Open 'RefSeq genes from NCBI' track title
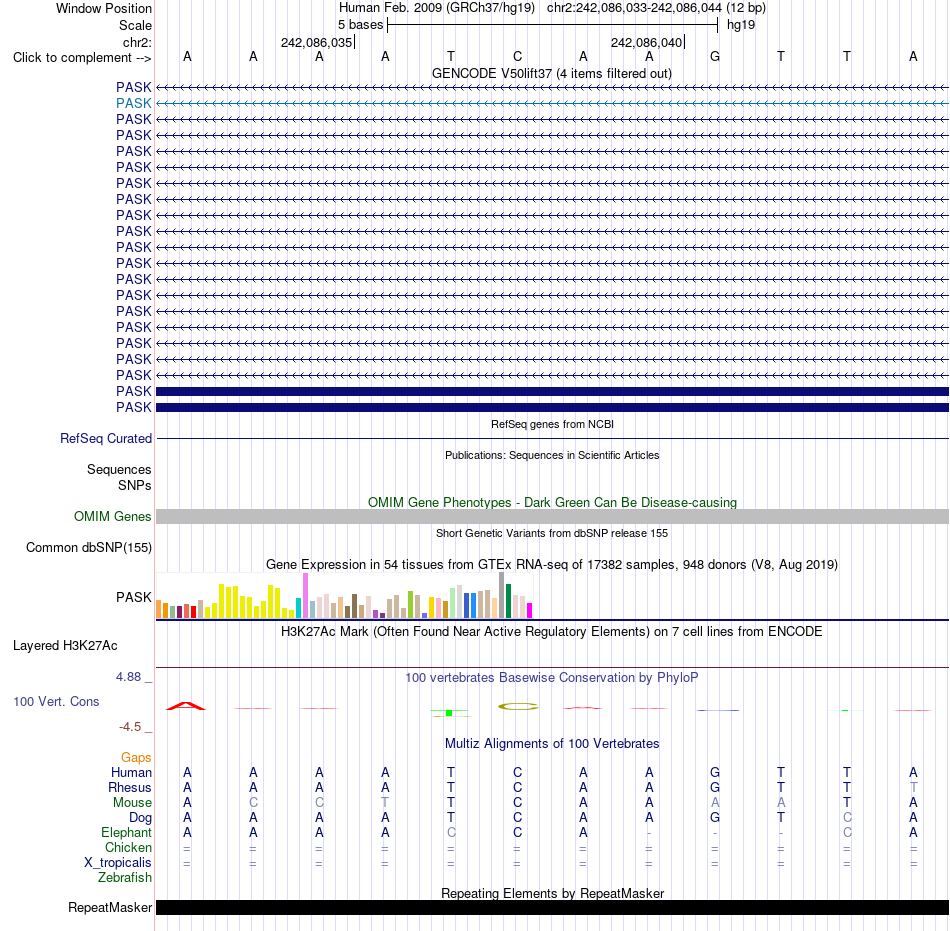This screenshot has height=931, width=950. 552,425
